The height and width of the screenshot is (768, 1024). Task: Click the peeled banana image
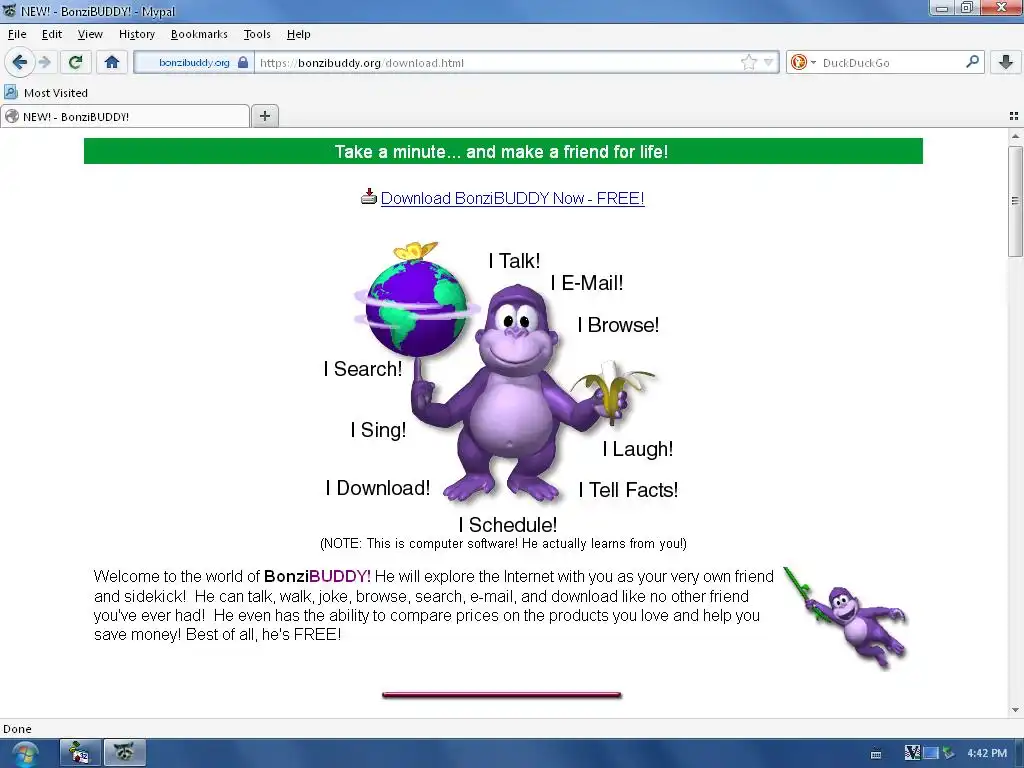click(613, 391)
